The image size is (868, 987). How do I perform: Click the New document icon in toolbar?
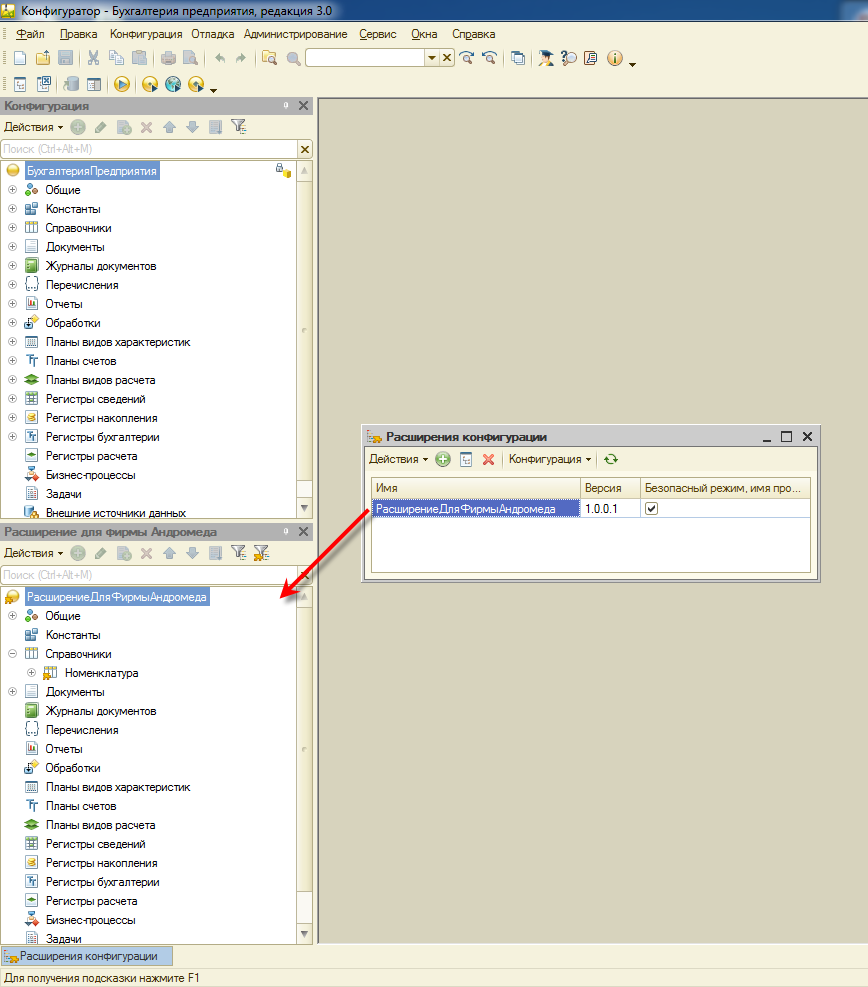(x=20, y=59)
